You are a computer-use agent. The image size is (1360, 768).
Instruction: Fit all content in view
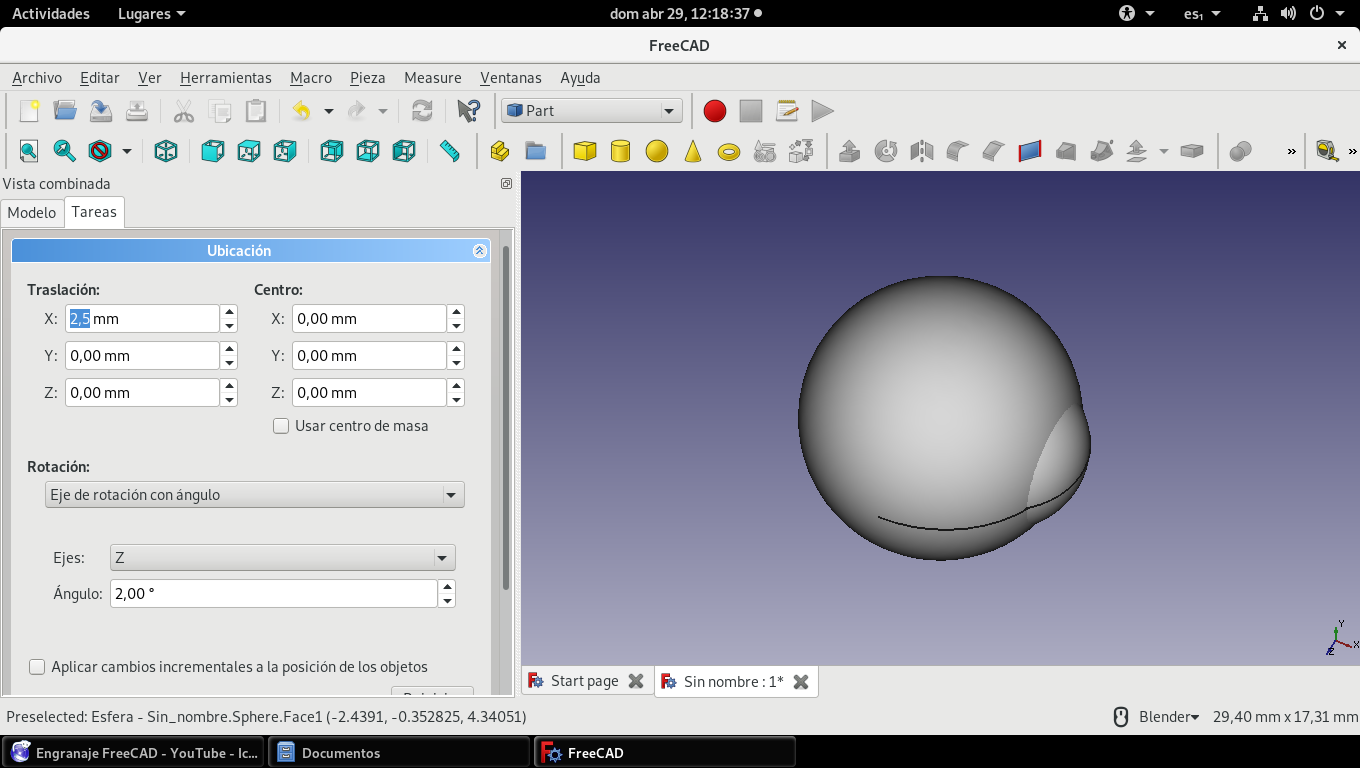pyautogui.click(x=29, y=151)
